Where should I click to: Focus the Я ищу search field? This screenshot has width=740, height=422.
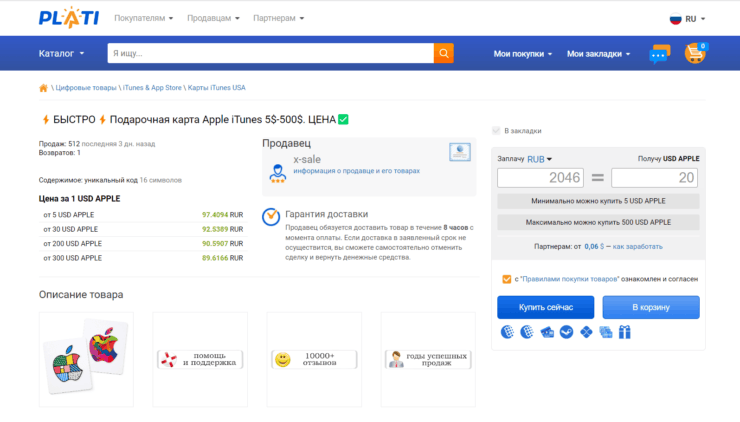coord(270,53)
